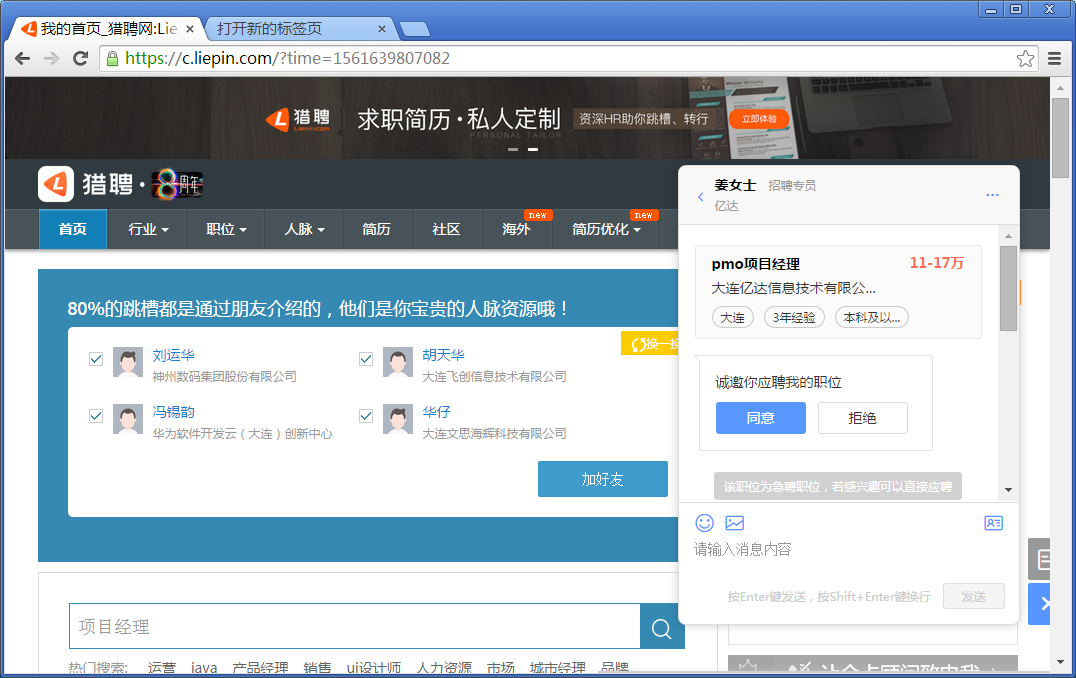
Task: Open 胡天华 profile link
Action: pos(443,355)
